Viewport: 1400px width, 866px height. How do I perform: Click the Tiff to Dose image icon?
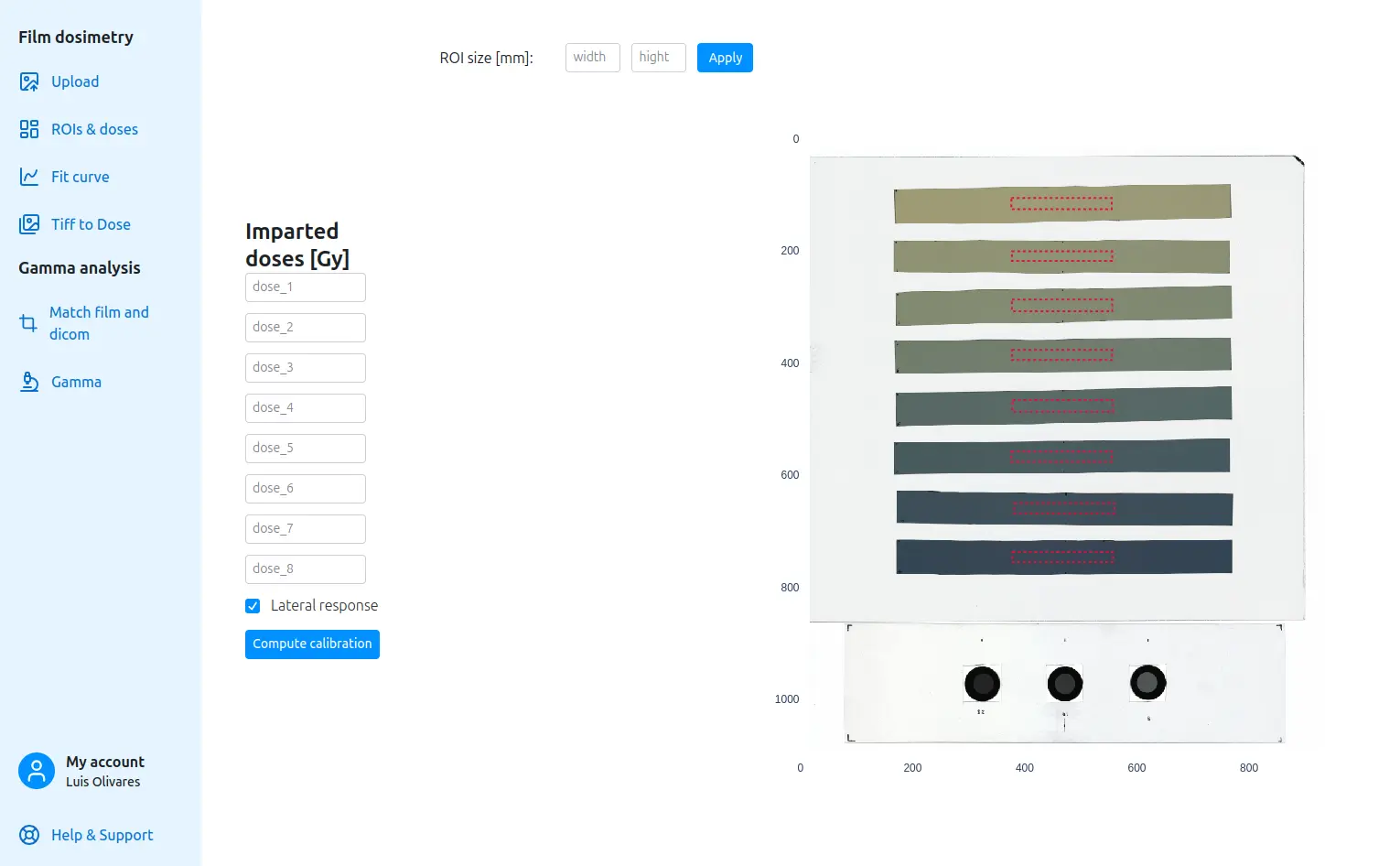(x=29, y=224)
